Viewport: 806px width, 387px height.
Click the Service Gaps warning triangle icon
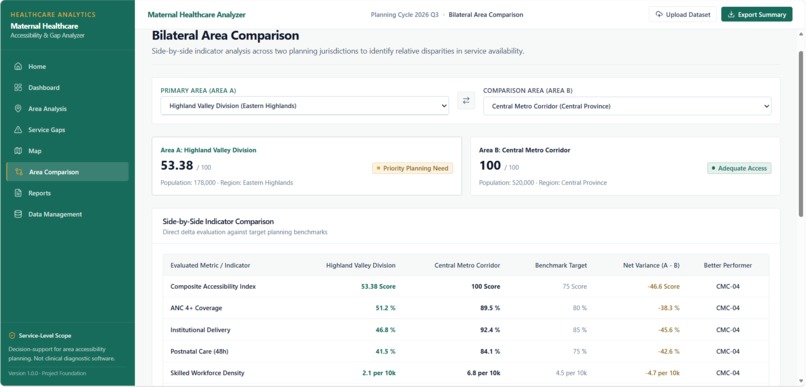(19, 130)
